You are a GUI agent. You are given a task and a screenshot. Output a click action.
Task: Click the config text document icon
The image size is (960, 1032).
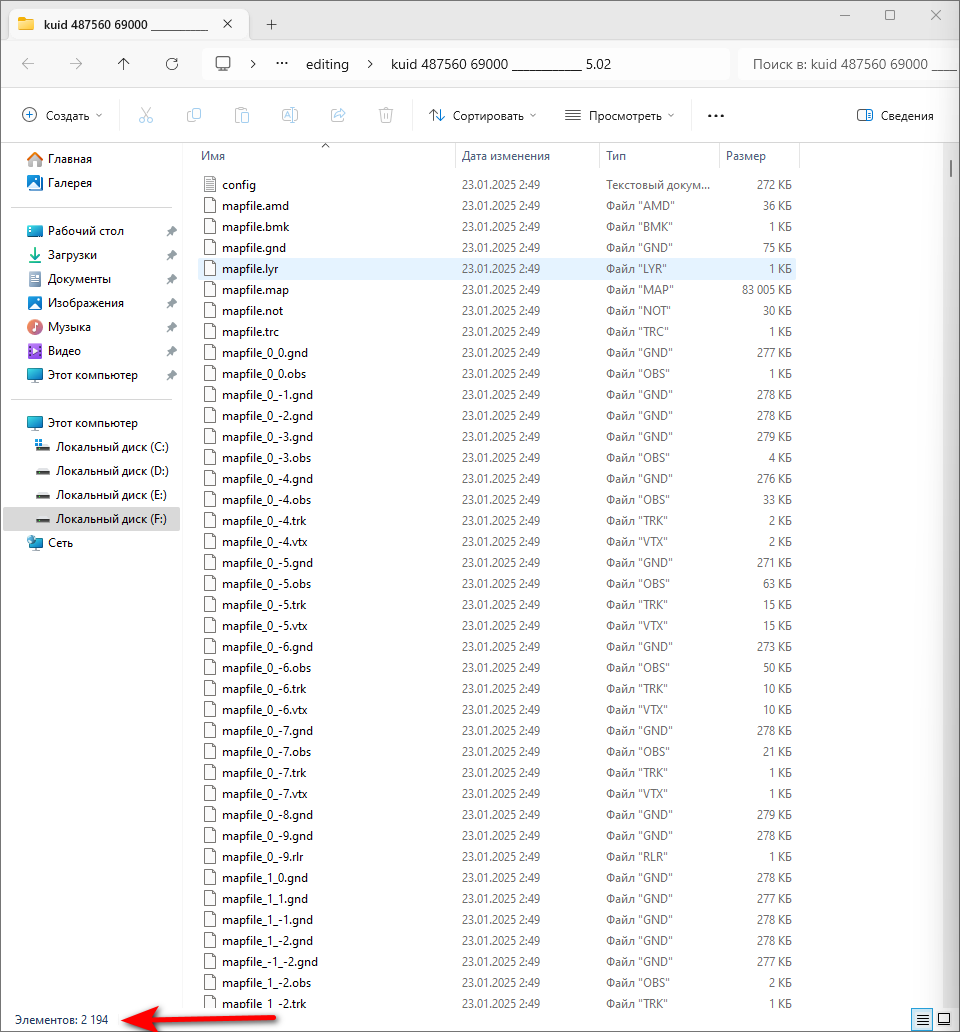210,184
